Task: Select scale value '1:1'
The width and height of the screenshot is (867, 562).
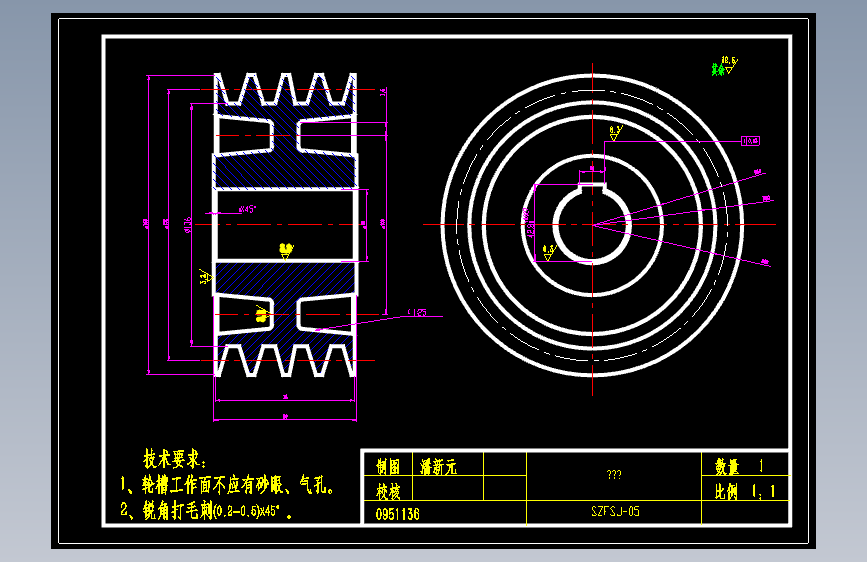Action: pyautogui.click(x=764, y=491)
